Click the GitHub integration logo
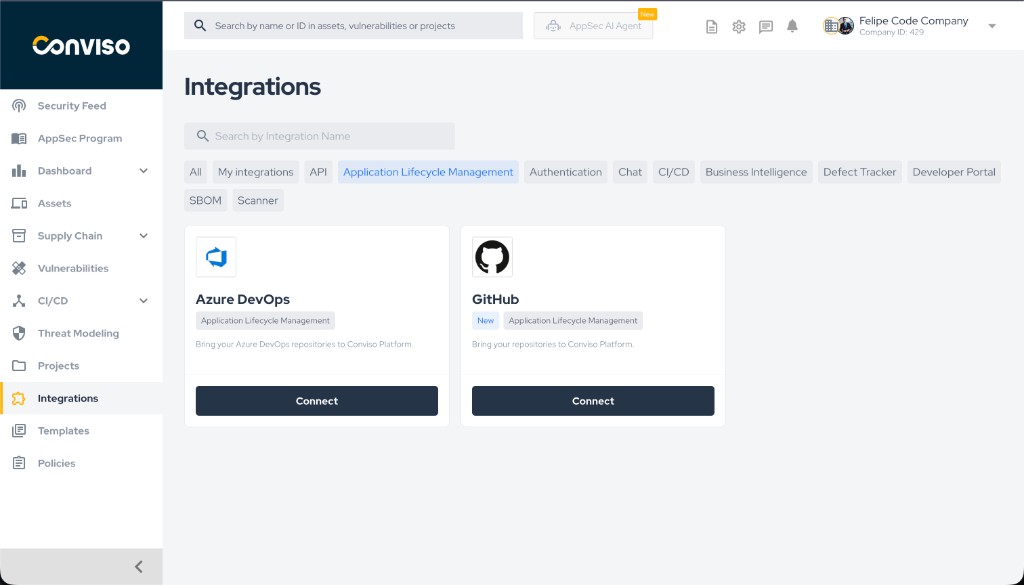Screen dimensions: 1024x585 point(492,256)
